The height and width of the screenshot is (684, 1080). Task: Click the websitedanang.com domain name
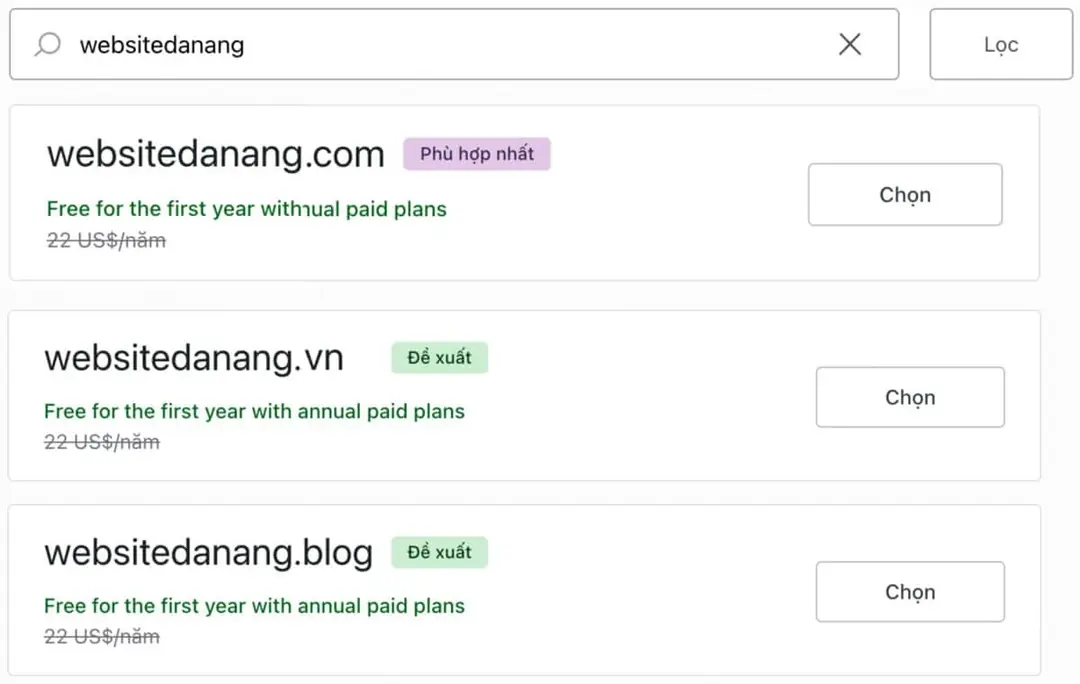(x=215, y=155)
